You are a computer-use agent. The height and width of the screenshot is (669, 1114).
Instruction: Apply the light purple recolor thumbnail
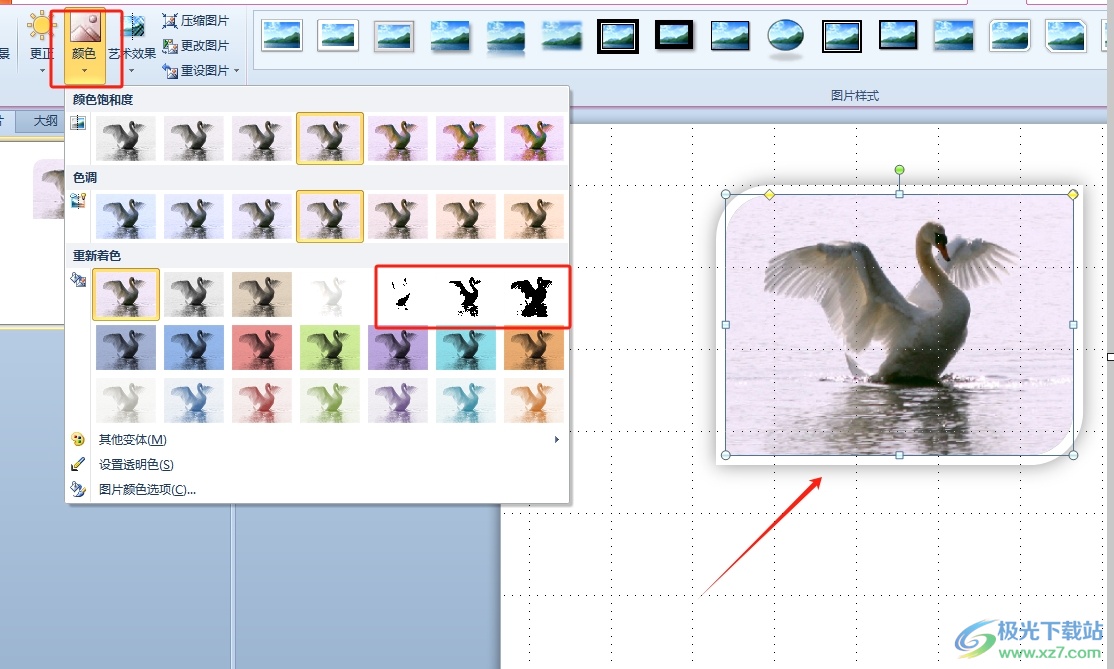coord(398,401)
